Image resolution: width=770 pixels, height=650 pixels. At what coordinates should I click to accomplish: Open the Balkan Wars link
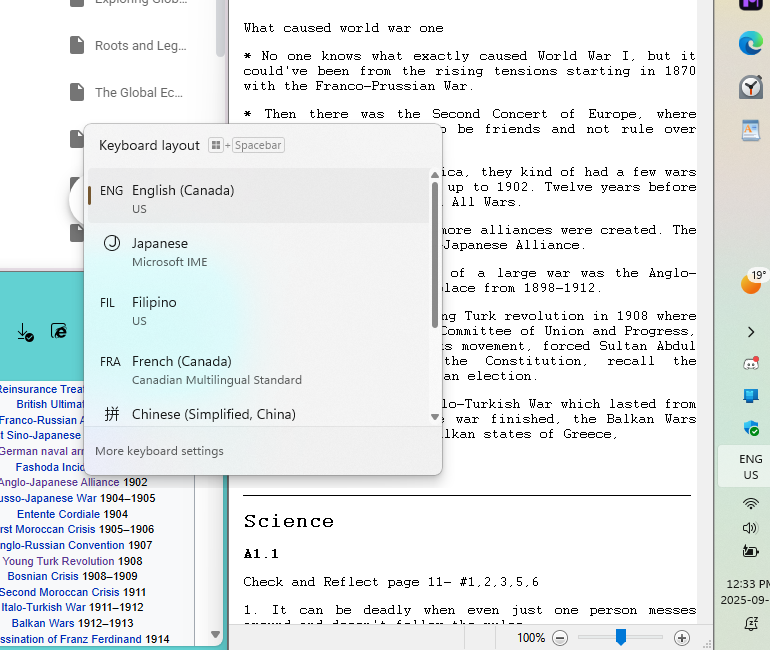coord(43,623)
